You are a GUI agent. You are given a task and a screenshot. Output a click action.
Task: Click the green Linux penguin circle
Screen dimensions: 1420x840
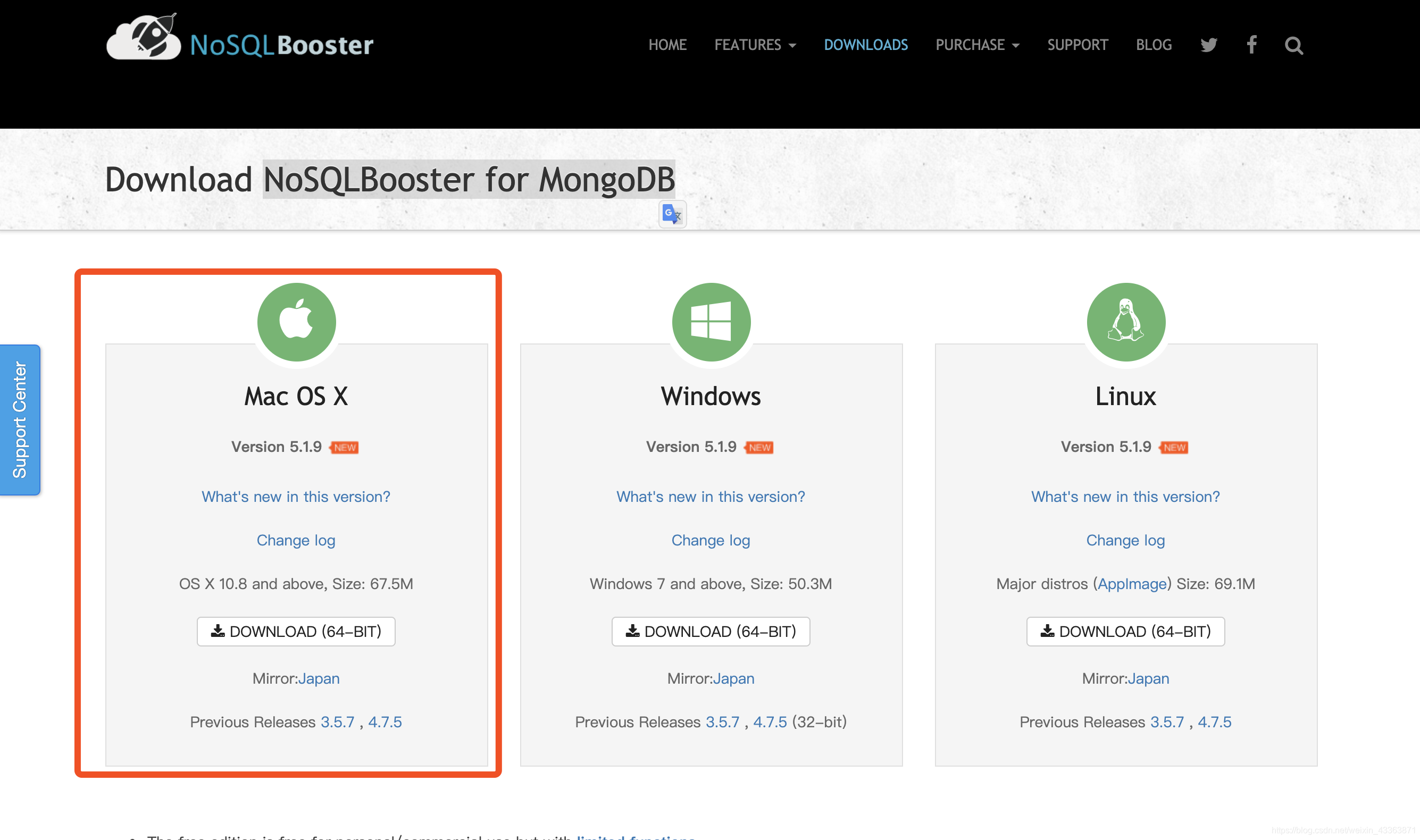click(x=1126, y=322)
